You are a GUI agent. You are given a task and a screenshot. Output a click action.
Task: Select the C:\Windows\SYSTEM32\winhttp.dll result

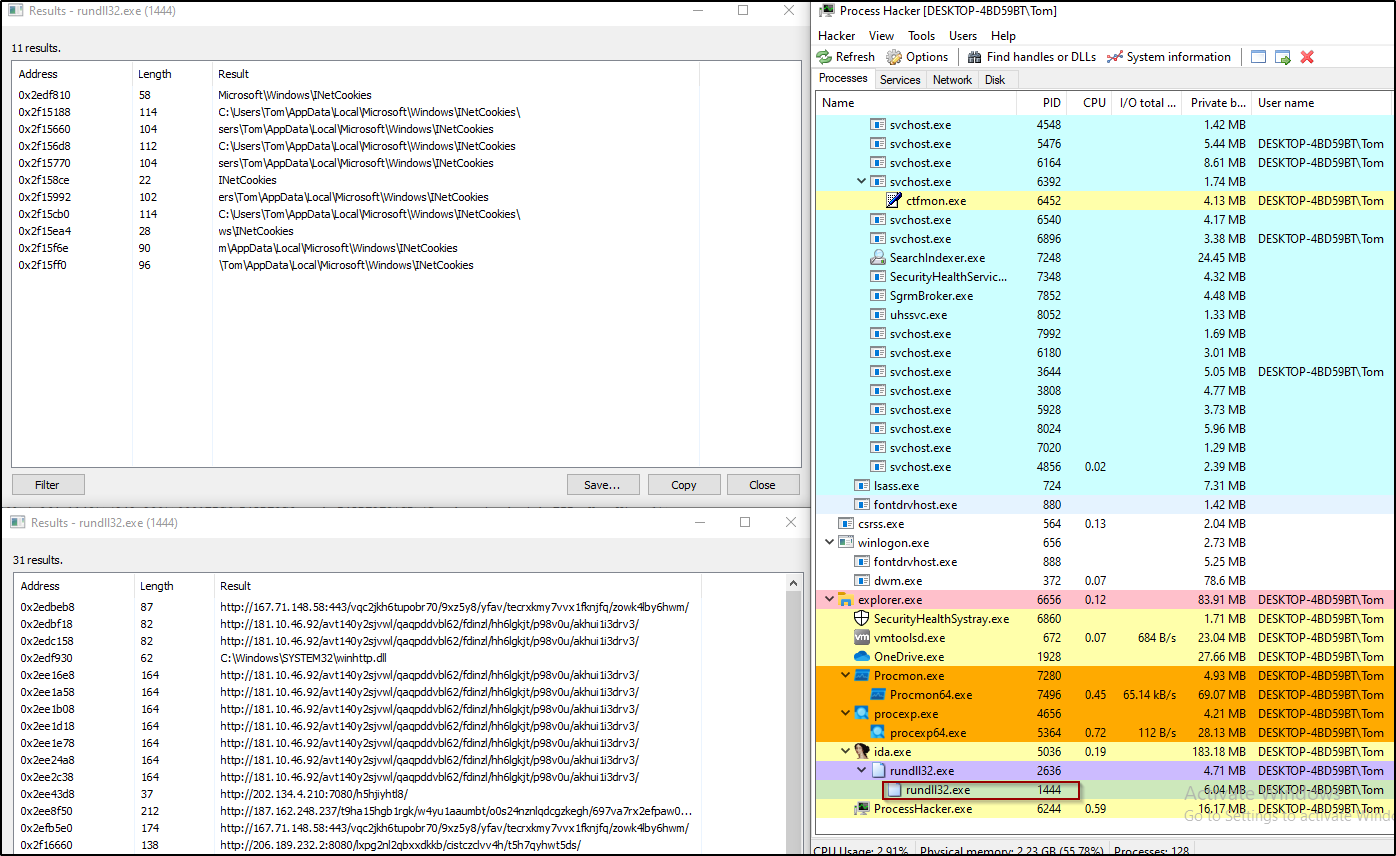pyautogui.click(x=400, y=658)
